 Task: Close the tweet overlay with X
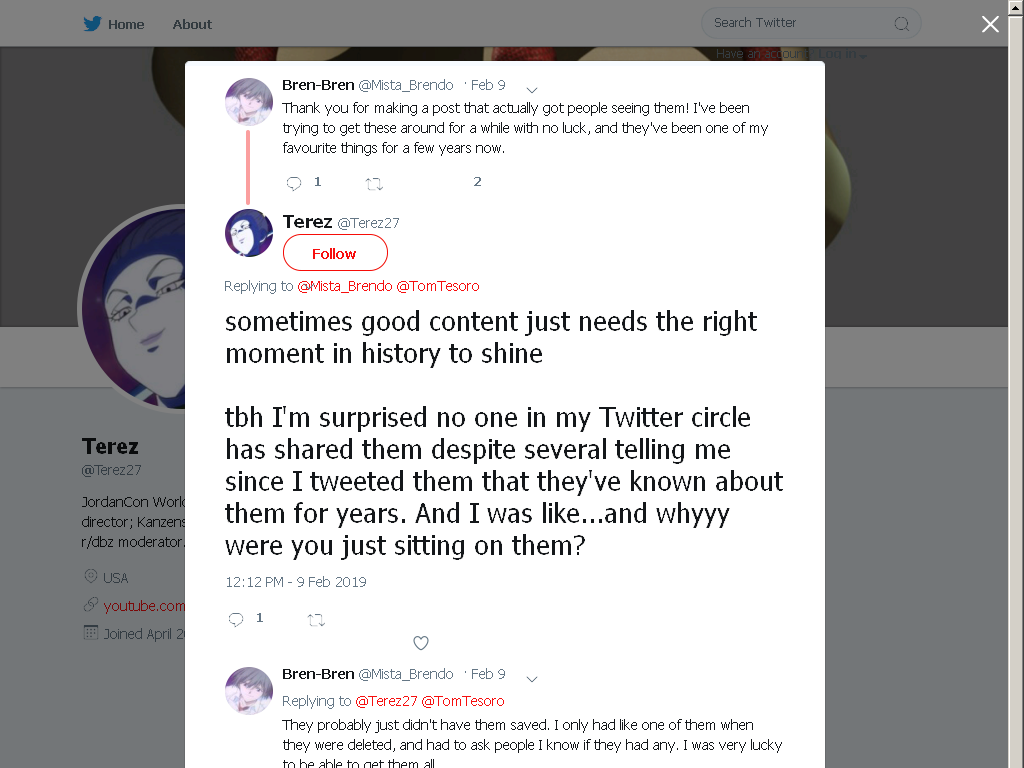click(x=990, y=24)
